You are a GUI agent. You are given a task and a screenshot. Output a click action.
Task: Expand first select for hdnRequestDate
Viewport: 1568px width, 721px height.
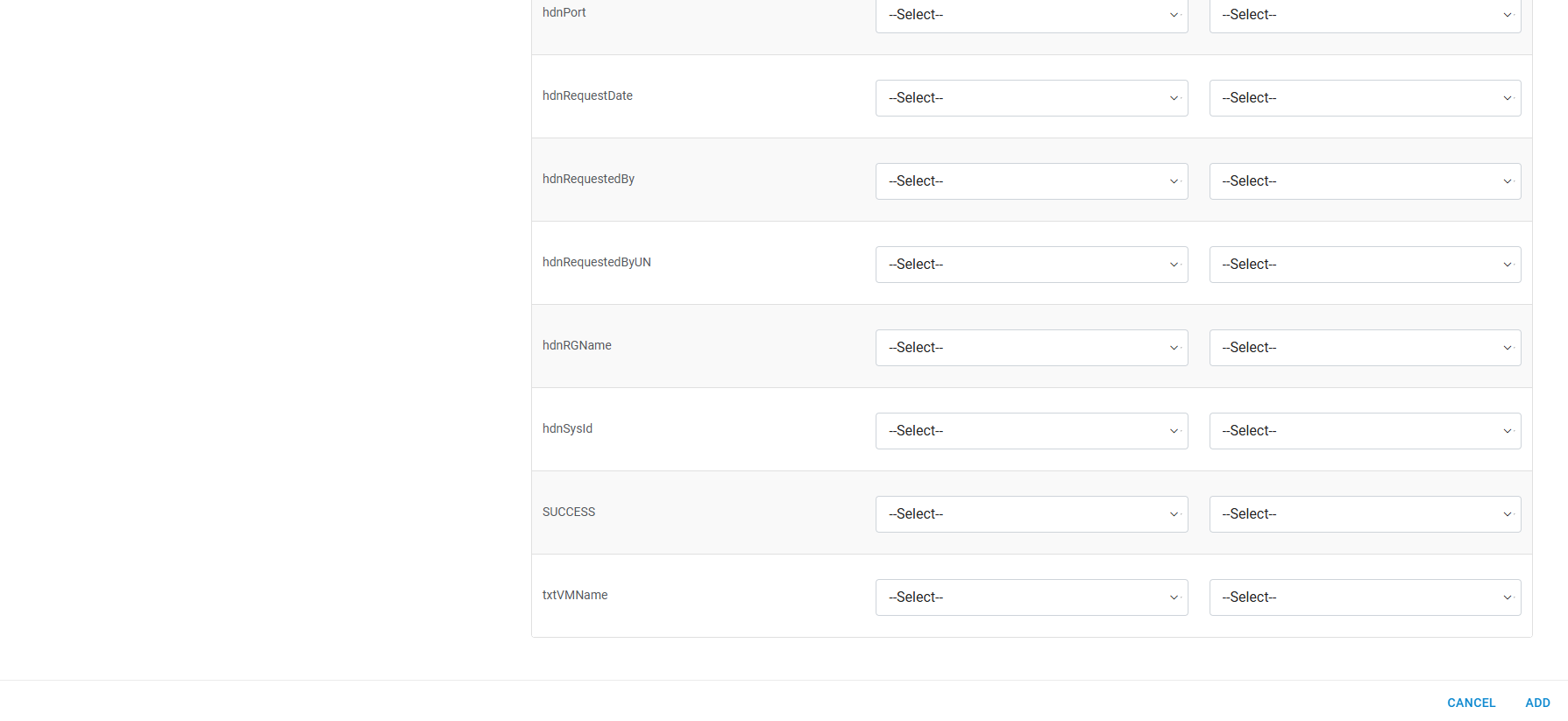[1031, 98]
